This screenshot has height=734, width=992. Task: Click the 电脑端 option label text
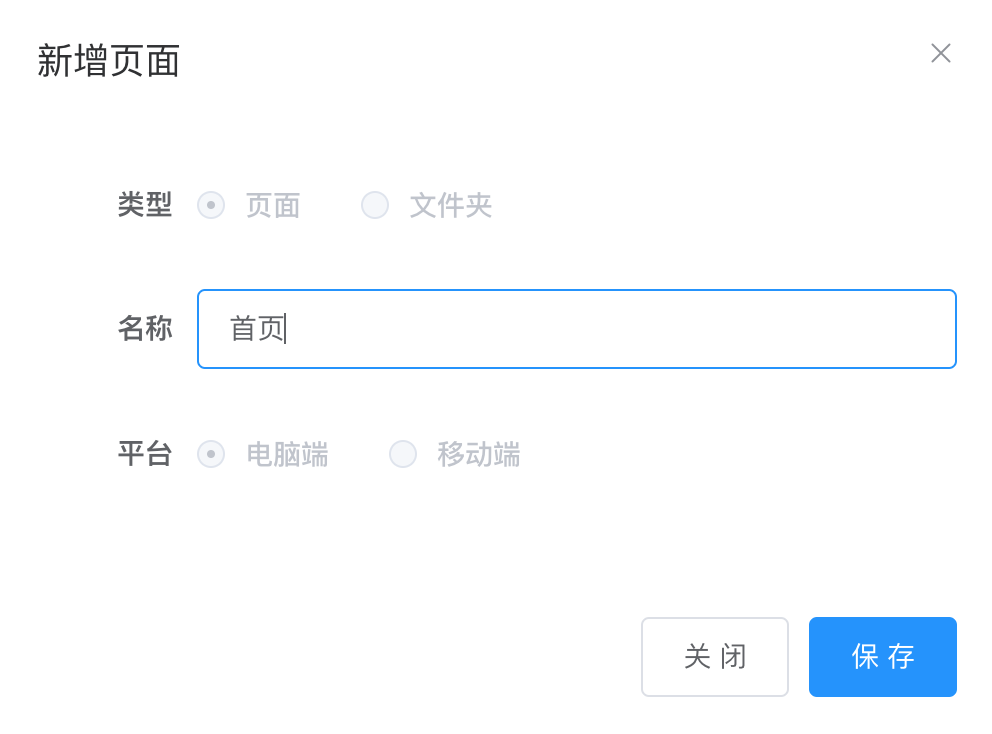pos(287,454)
